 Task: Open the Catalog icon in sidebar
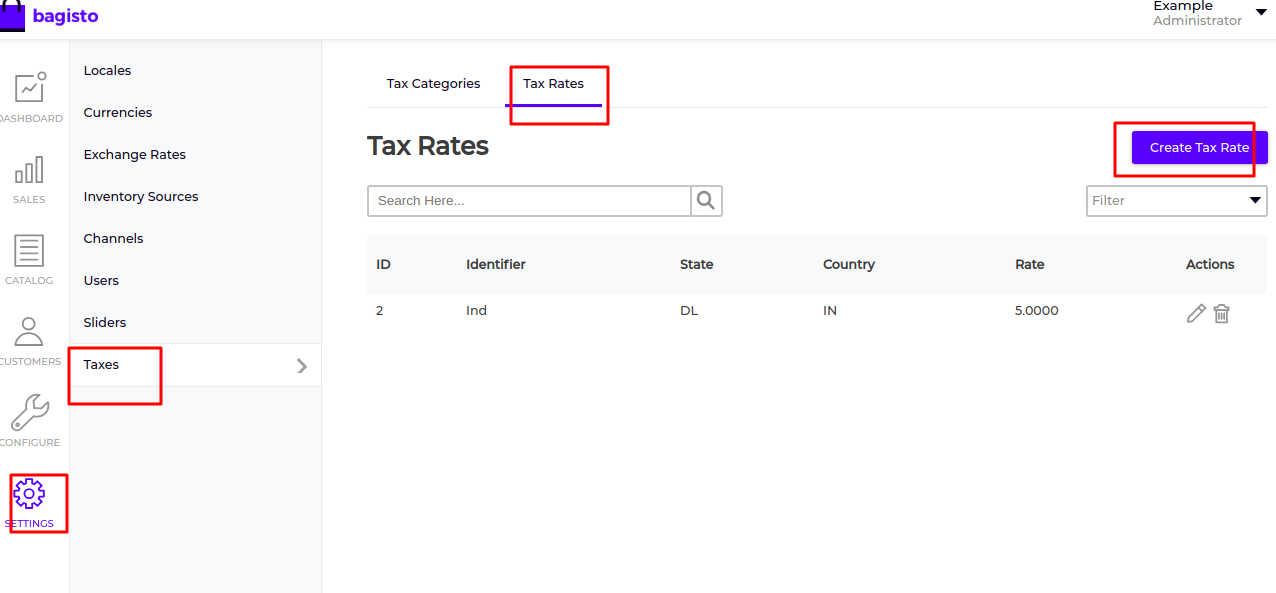tap(29, 251)
